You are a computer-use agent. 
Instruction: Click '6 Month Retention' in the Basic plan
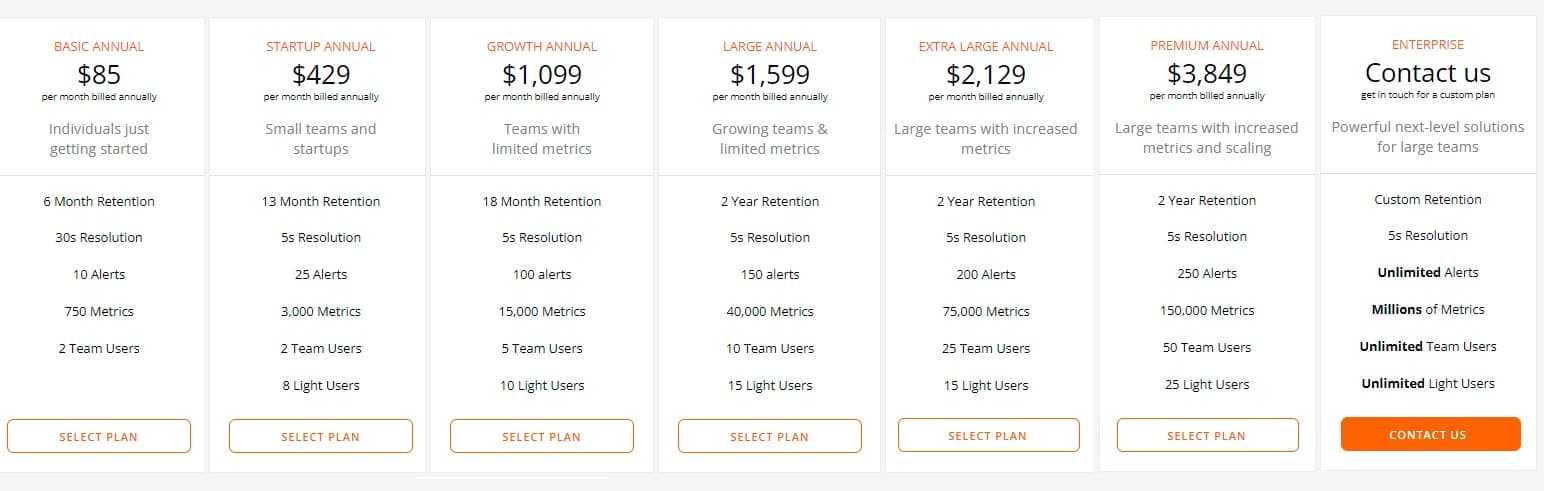coord(99,201)
